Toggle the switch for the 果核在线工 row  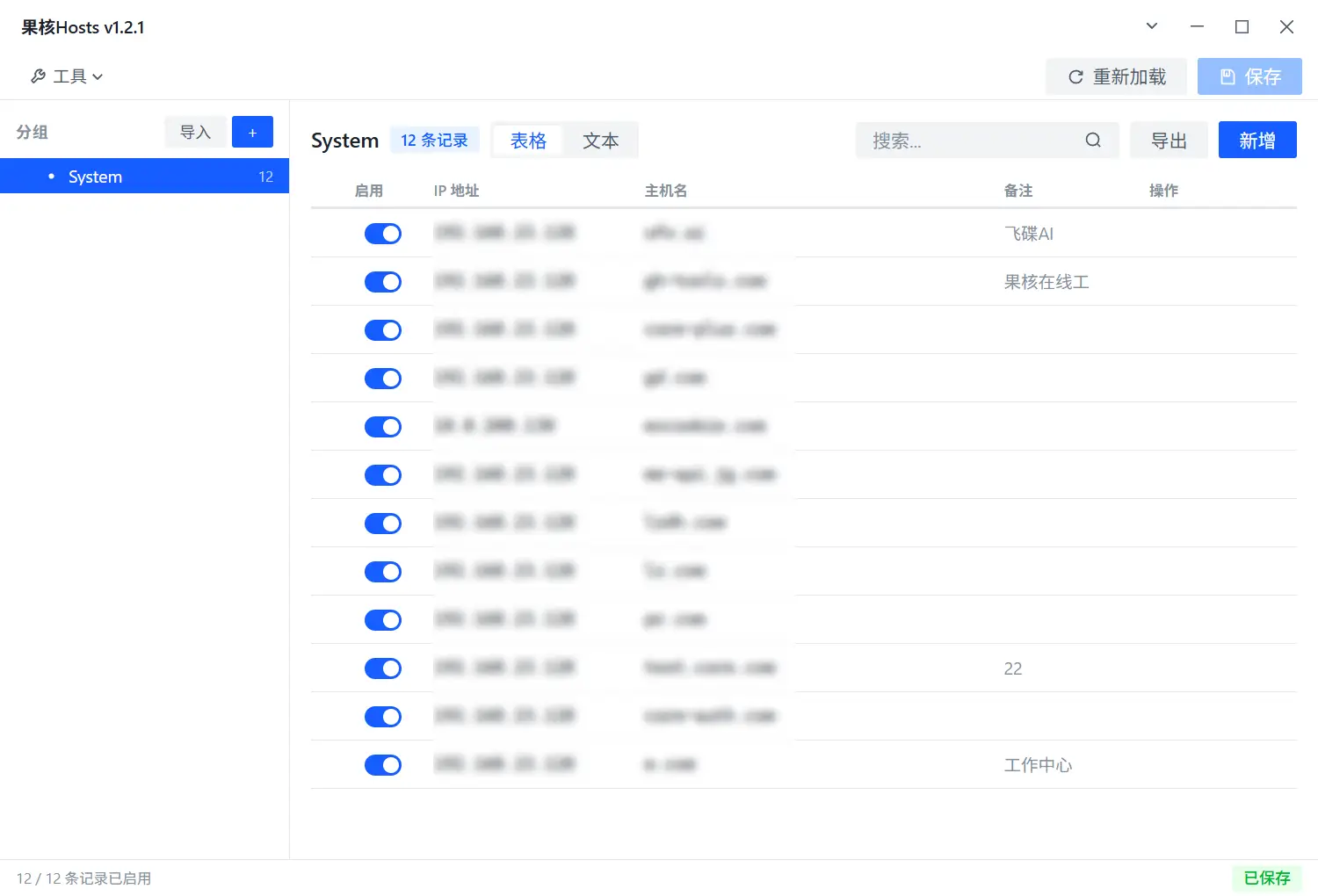click(383, 282)
